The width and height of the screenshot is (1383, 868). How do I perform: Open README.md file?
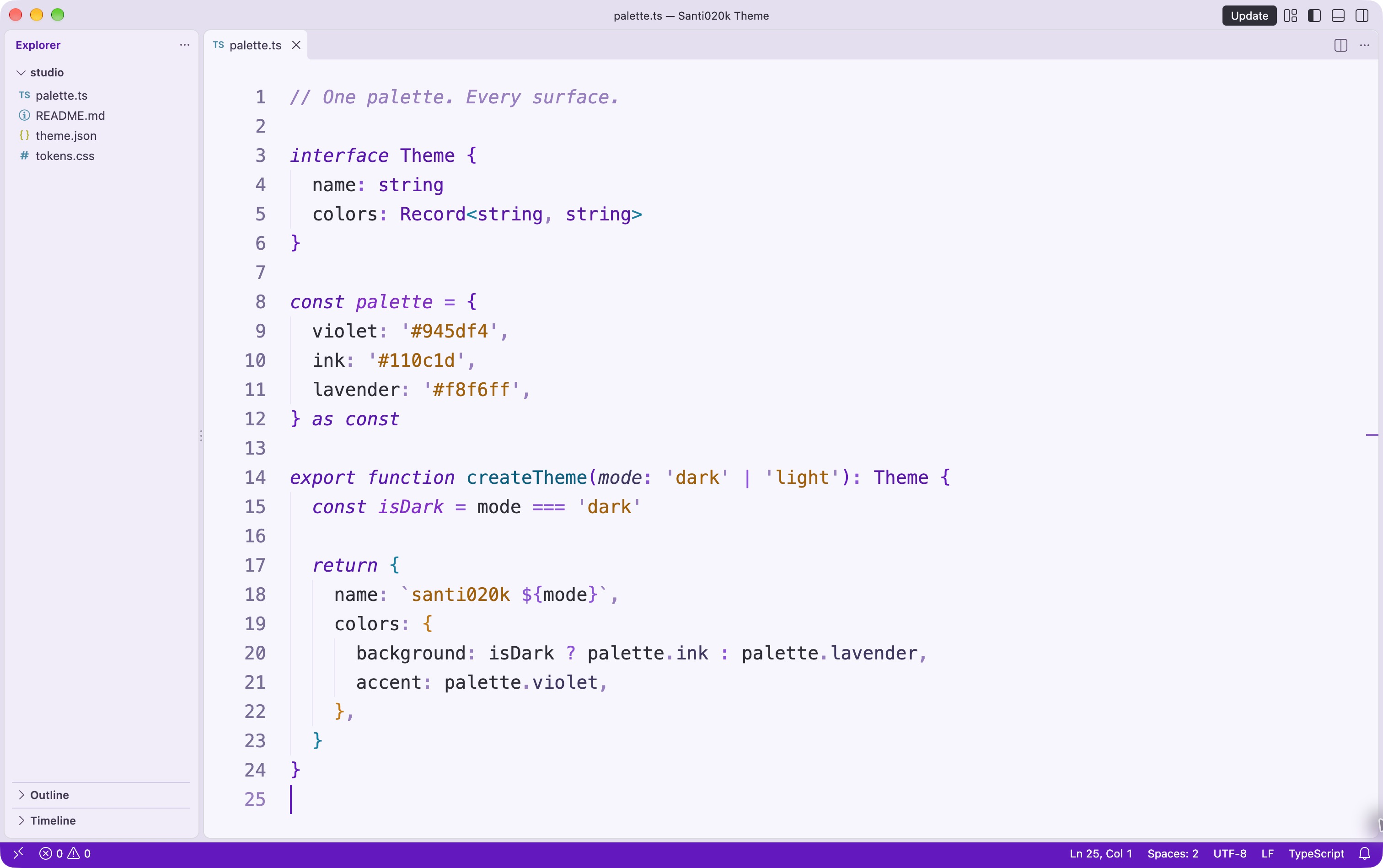pyautogui.click(x=101, y=115)
